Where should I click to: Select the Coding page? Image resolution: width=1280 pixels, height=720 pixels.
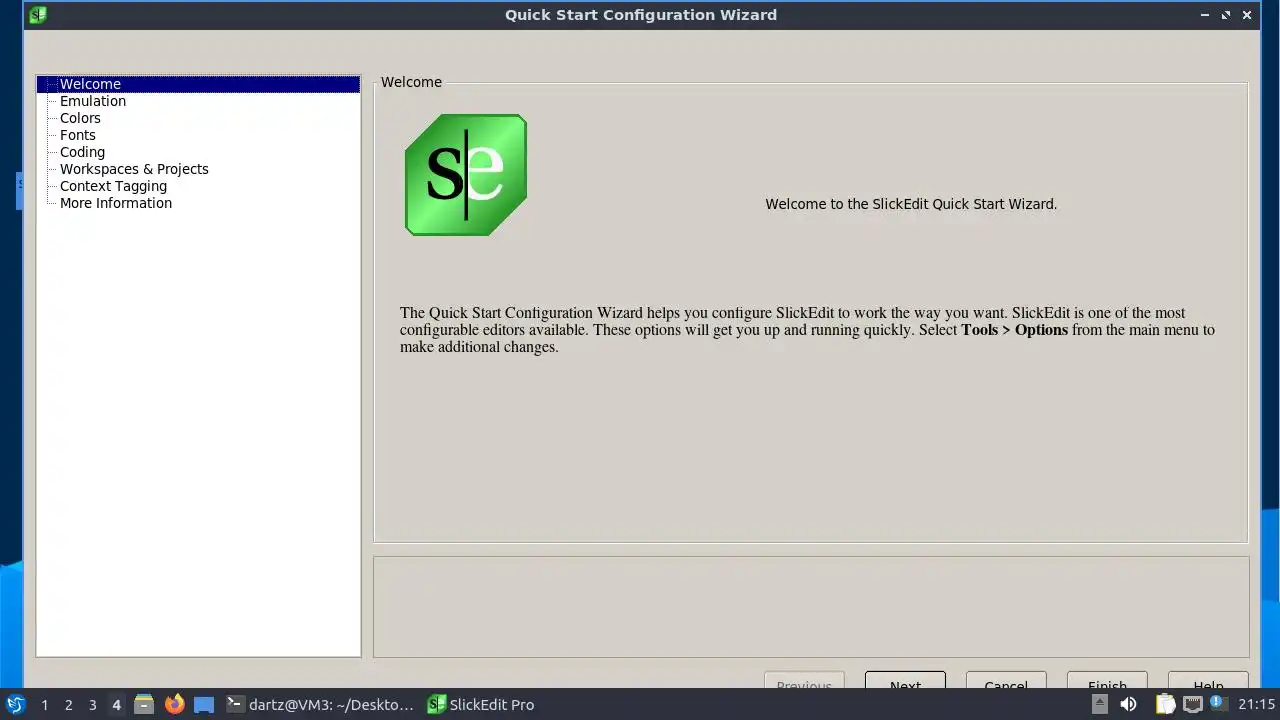tap(82, 152)
